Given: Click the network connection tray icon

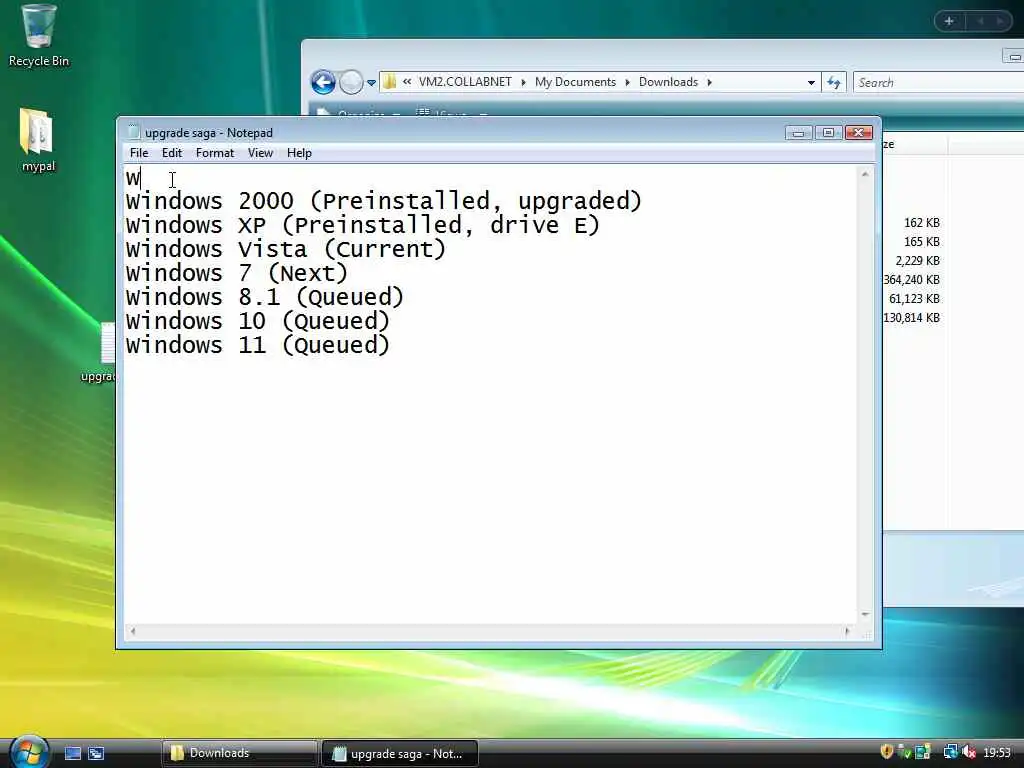Looking at the screenshot, I should coord(950,752).
